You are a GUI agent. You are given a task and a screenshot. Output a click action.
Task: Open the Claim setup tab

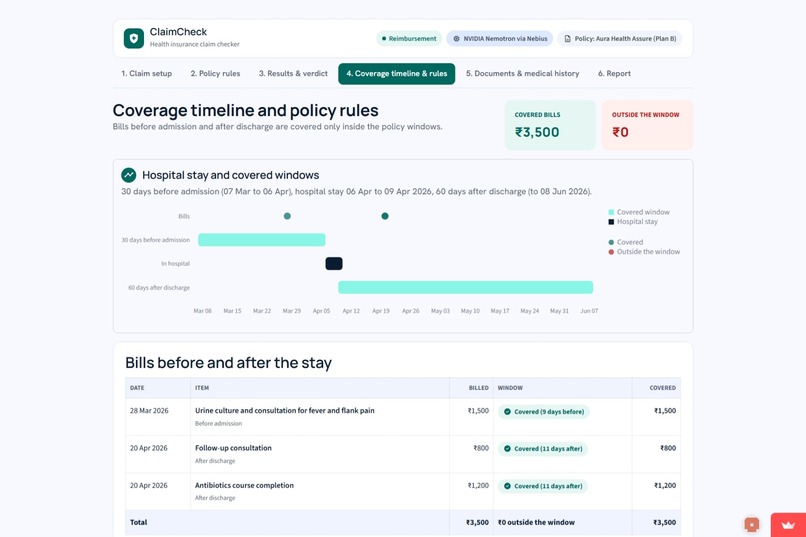[146, 73]
